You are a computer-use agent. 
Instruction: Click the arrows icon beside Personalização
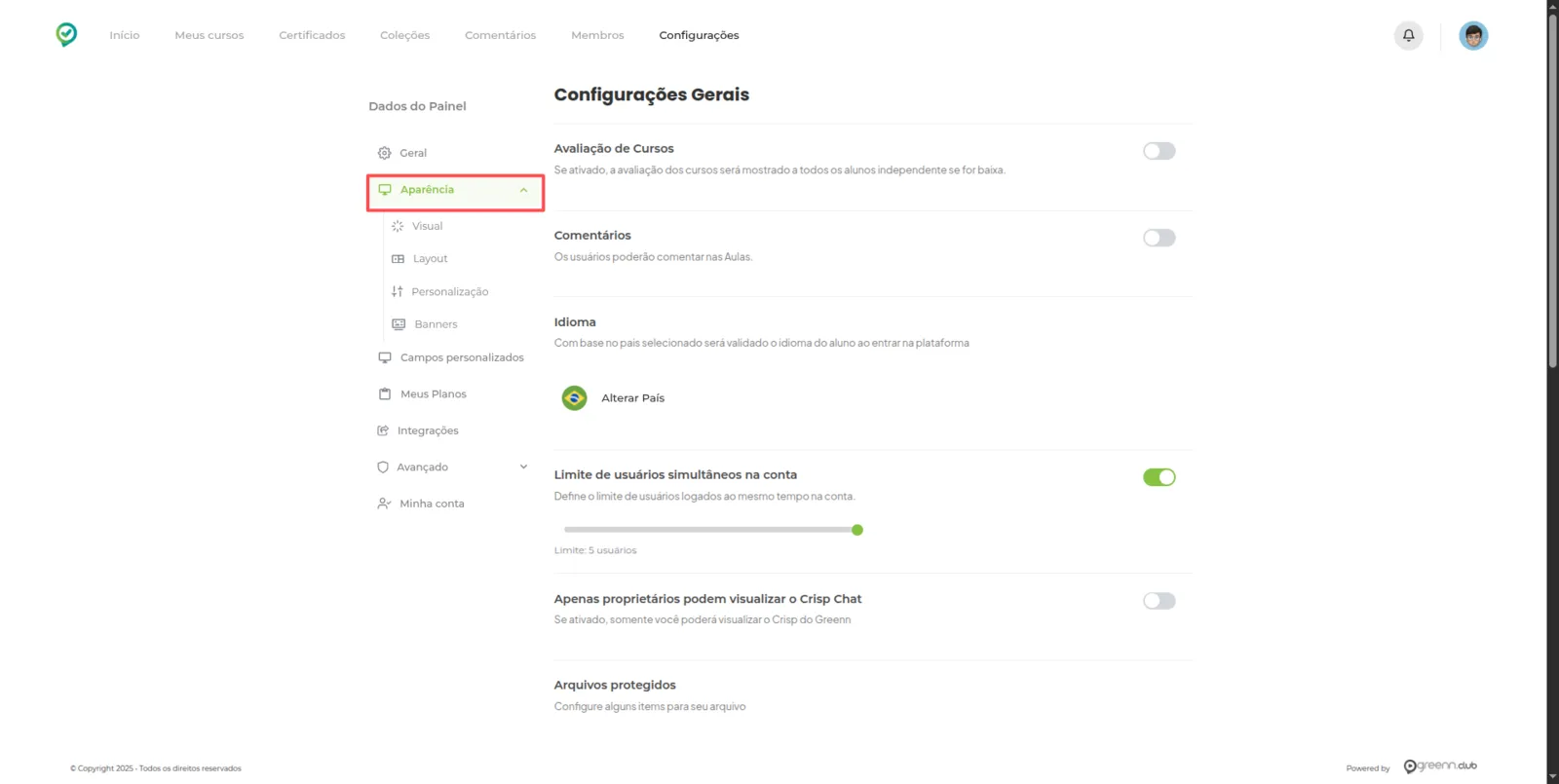tap(397, 291)
